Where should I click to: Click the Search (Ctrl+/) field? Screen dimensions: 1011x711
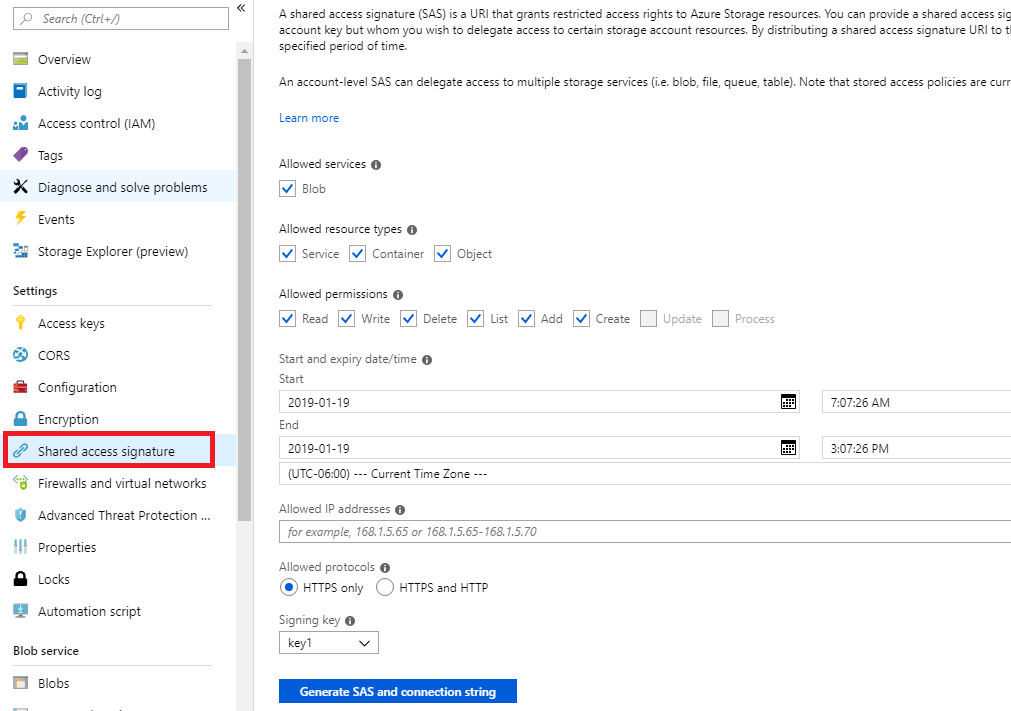click(121, 19)
